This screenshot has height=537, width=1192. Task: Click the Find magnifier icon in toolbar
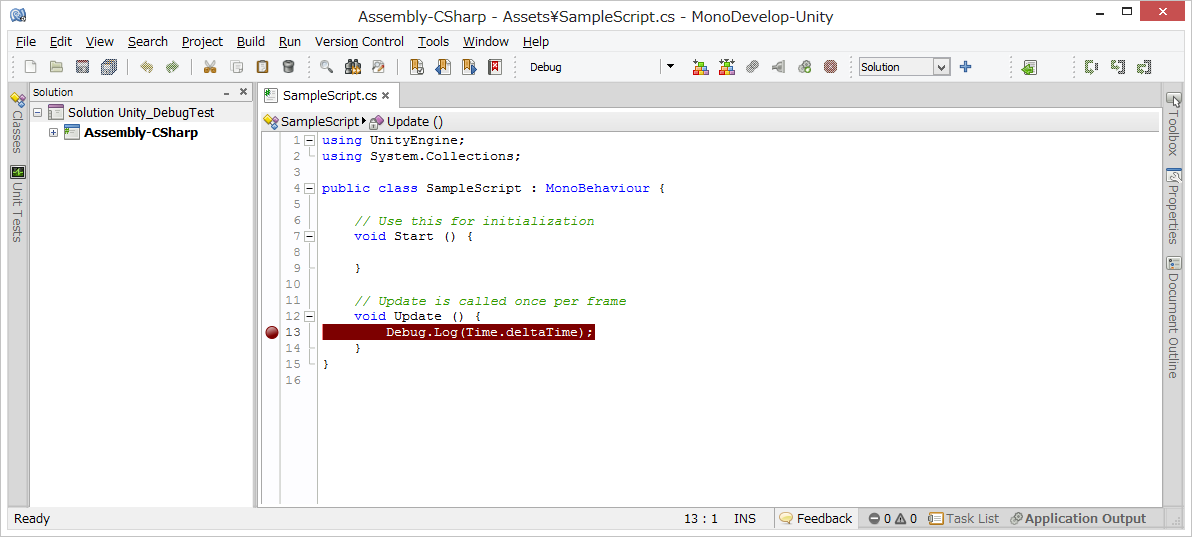click(326, 67)
